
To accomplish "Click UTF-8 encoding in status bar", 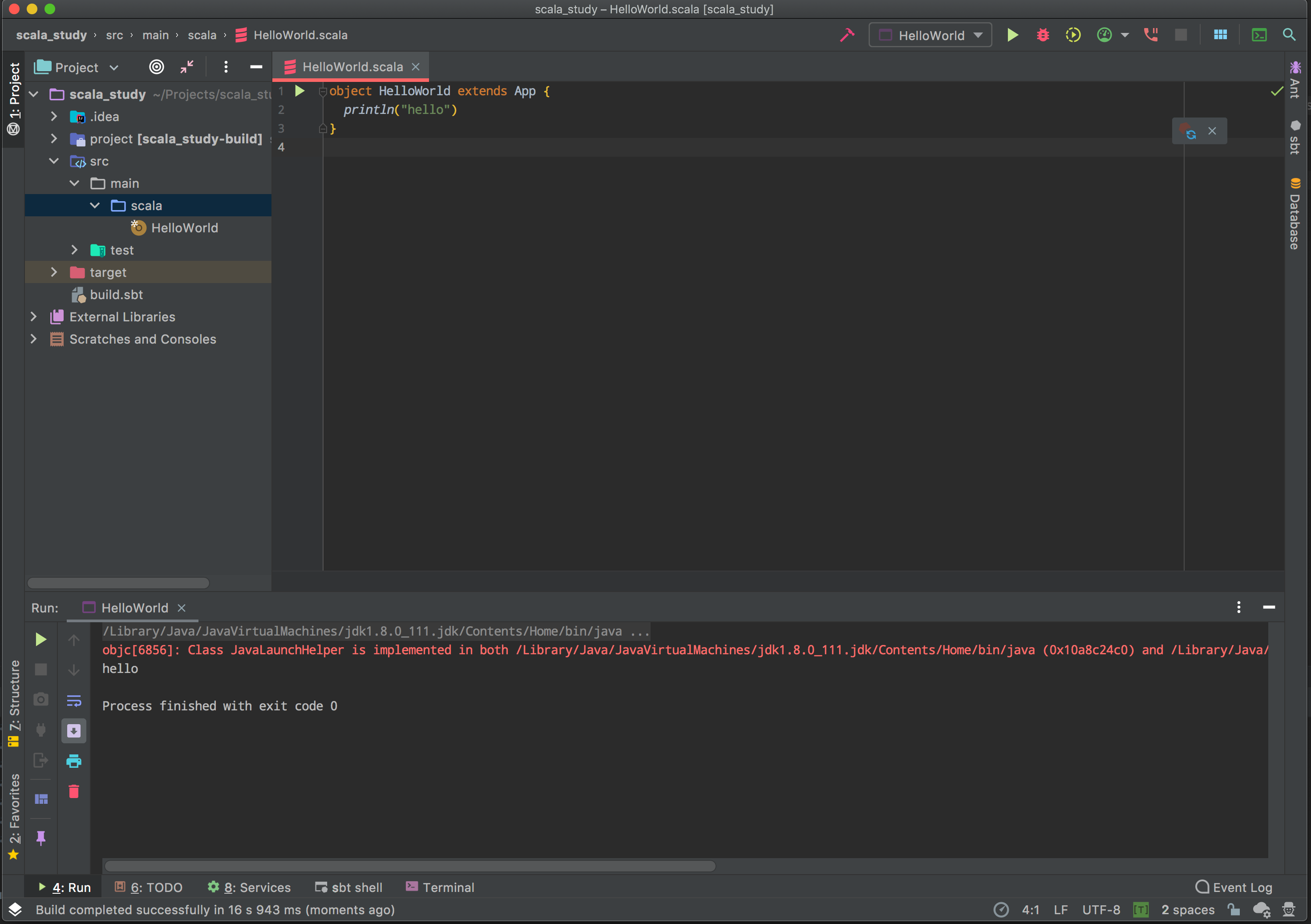I will click(x=1101, y=910).
